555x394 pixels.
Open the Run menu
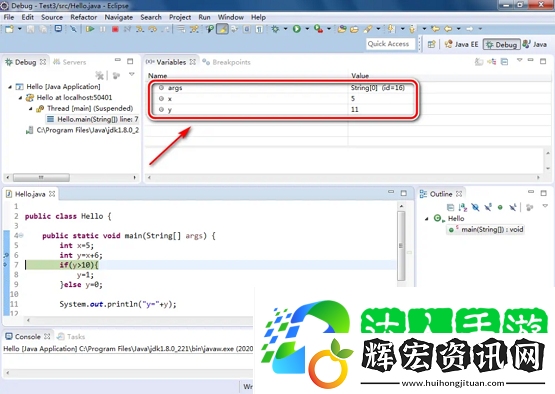(x=204, y=17)
